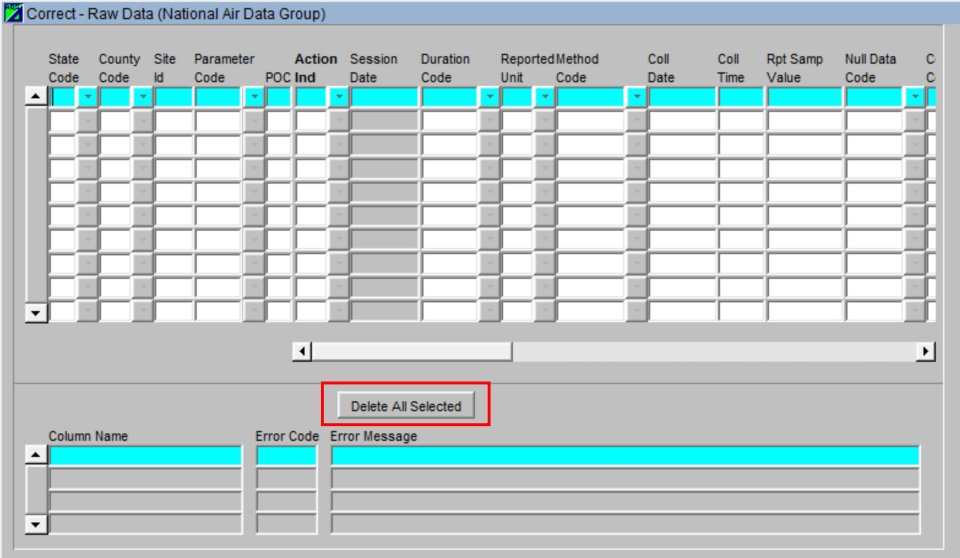Expand the Duration Code dropdown in the first row

[489, 97]
